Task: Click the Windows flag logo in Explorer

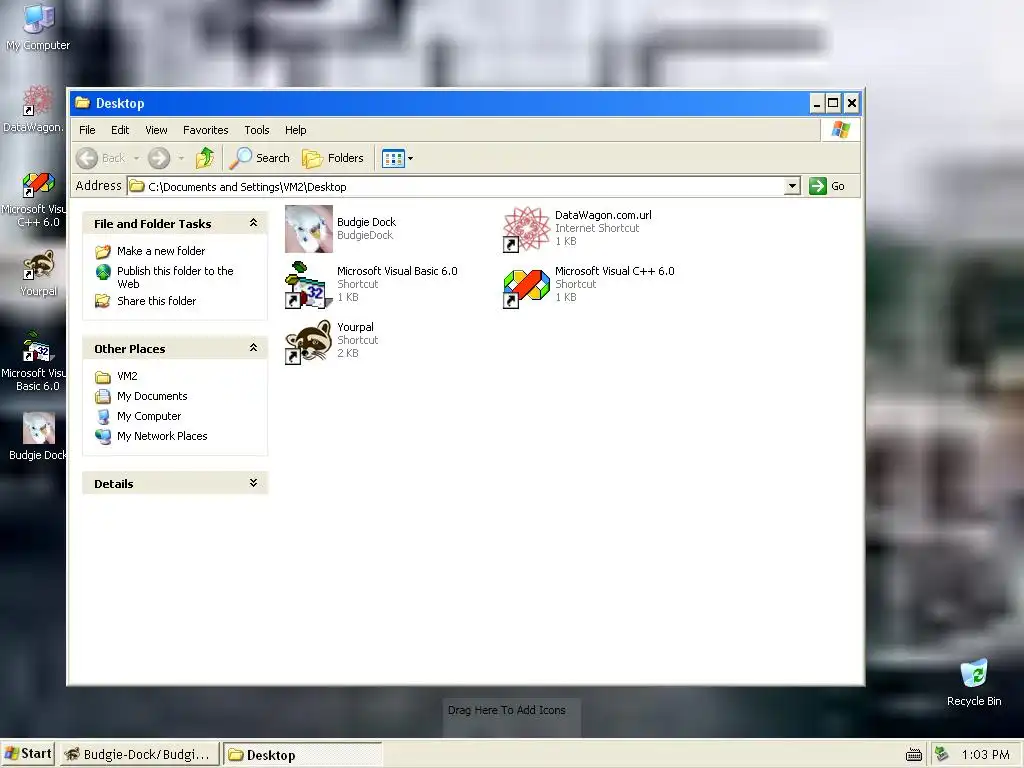Action: click(840, 130)
